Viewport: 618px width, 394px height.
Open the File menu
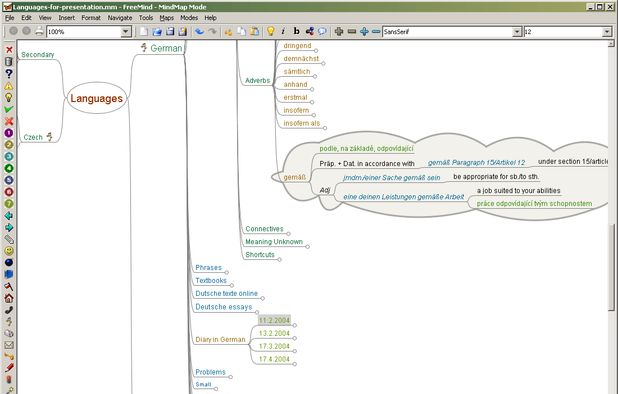[9, 18]
